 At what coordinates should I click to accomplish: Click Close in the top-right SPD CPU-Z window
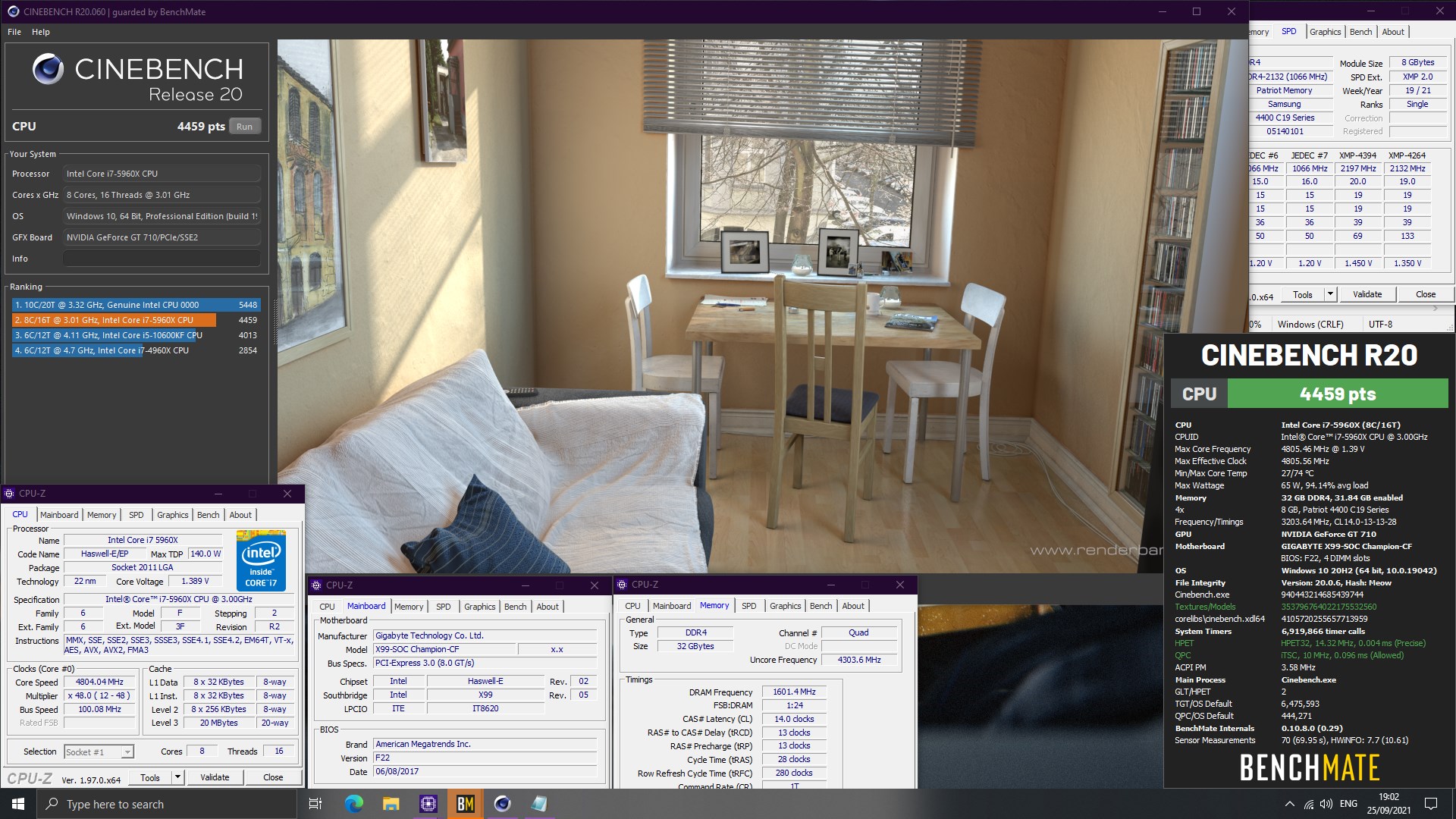click(1426, 294)
